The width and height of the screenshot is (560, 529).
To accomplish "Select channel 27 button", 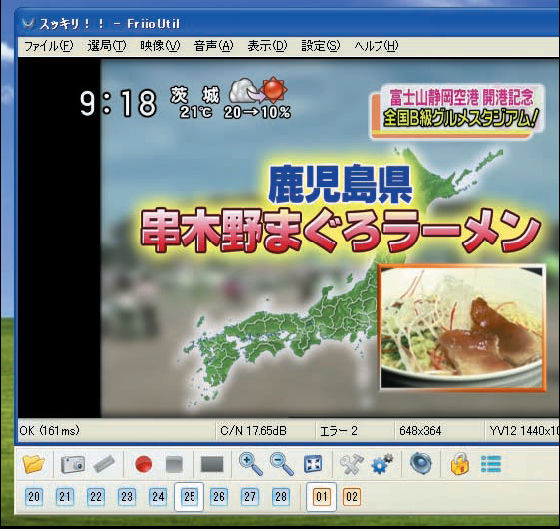I will click(250, 497).
